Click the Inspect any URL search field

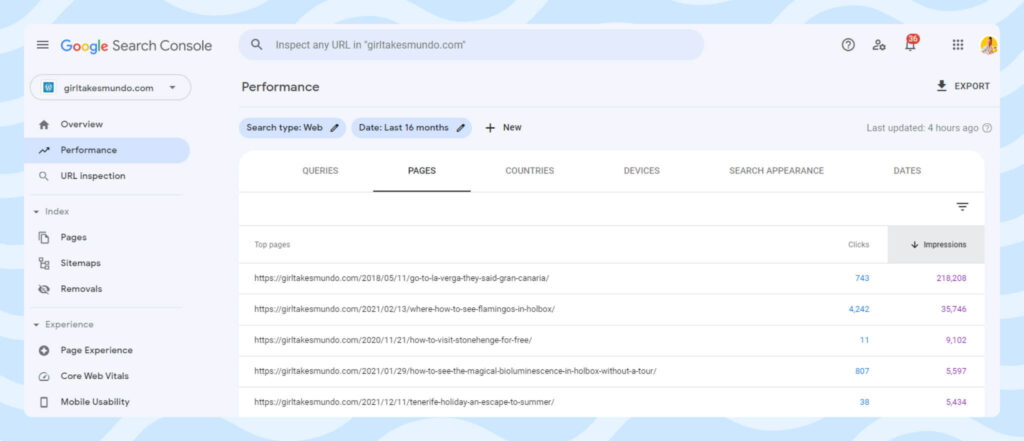tap(471, 45)
